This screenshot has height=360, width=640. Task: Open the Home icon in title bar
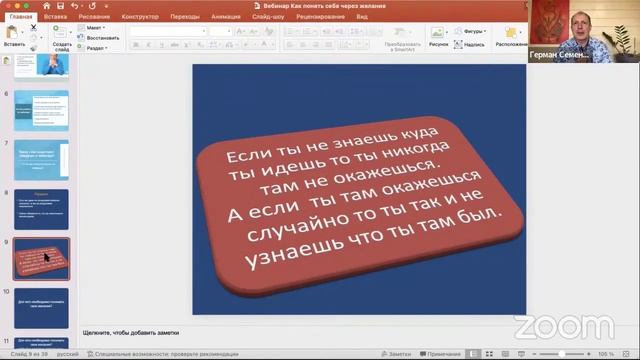pyautogui.click(x=47, y=6)
